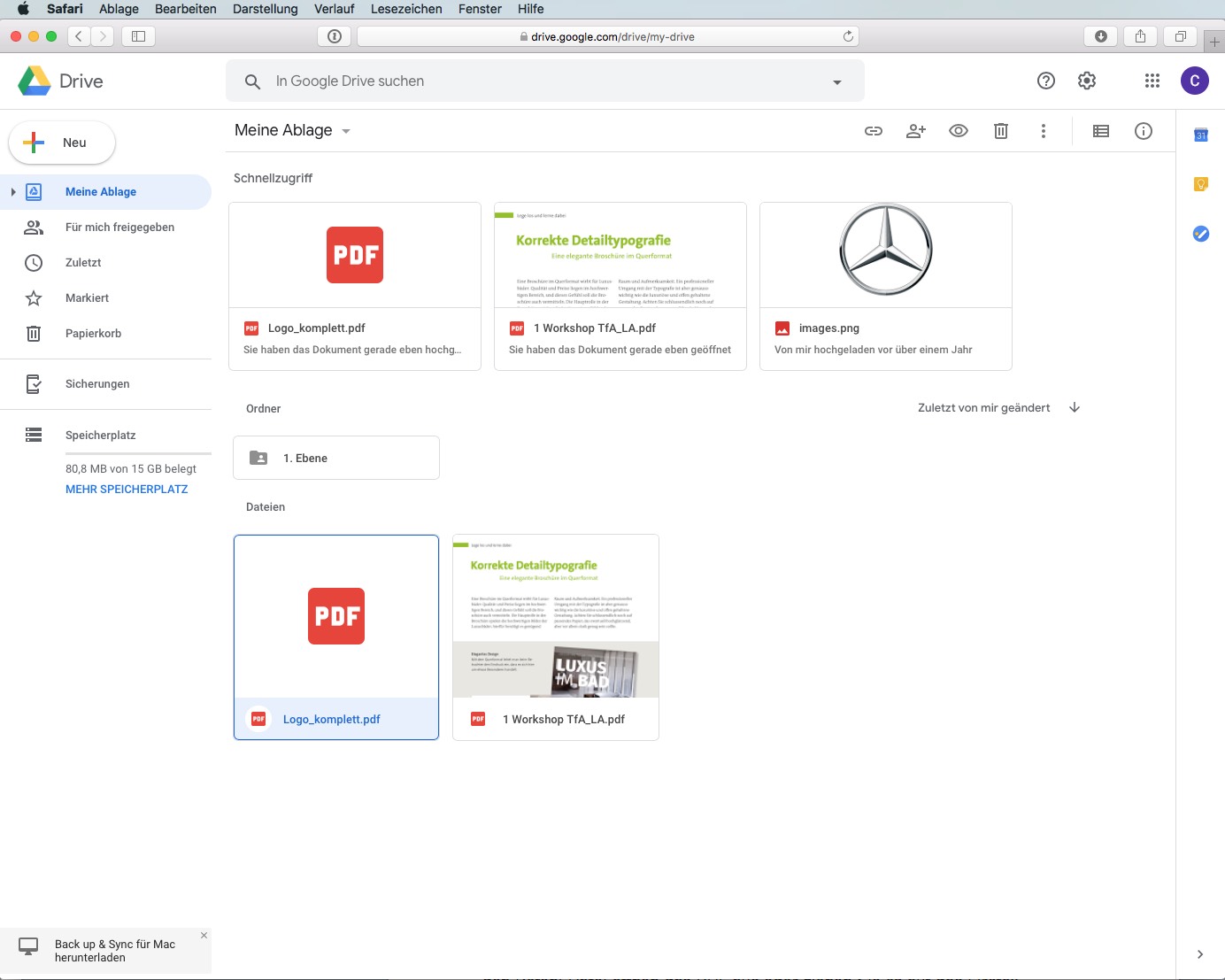
Task: Click the search magnifier icon
Action: coord(252,81)
